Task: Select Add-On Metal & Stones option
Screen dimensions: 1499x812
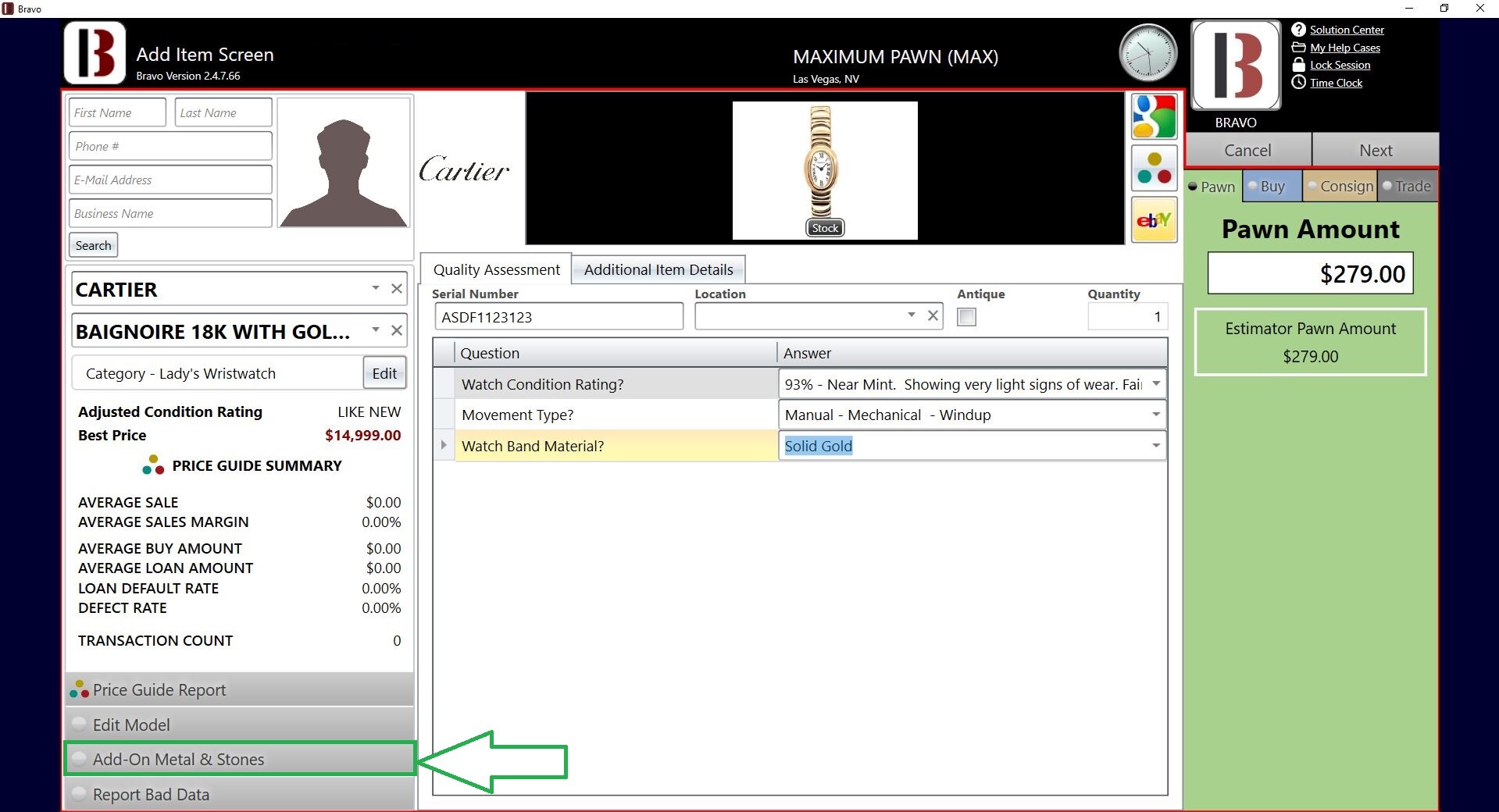Action: coord(239,759)
